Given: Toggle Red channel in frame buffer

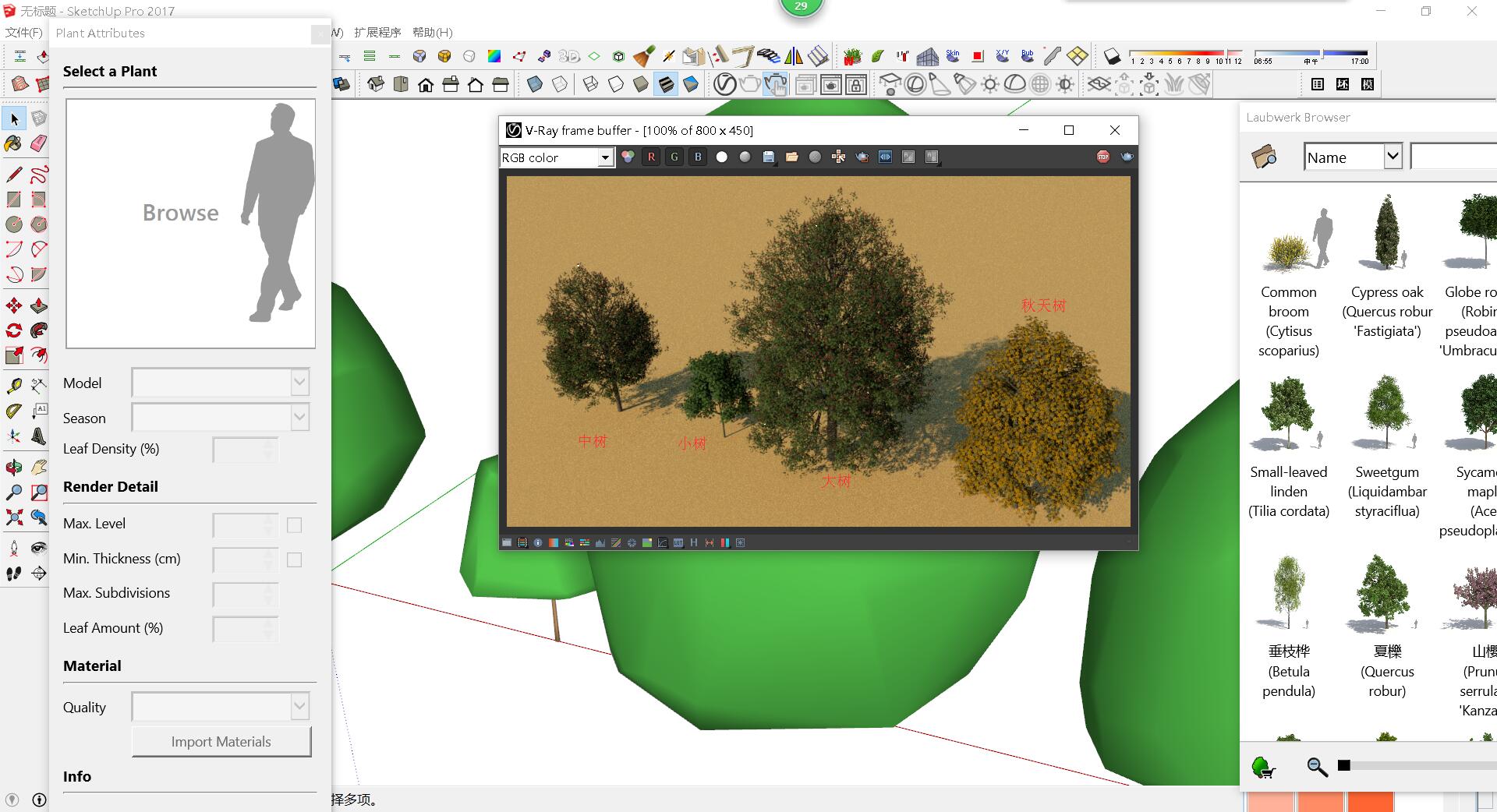Looking at the screenshot, I should 651,157.
